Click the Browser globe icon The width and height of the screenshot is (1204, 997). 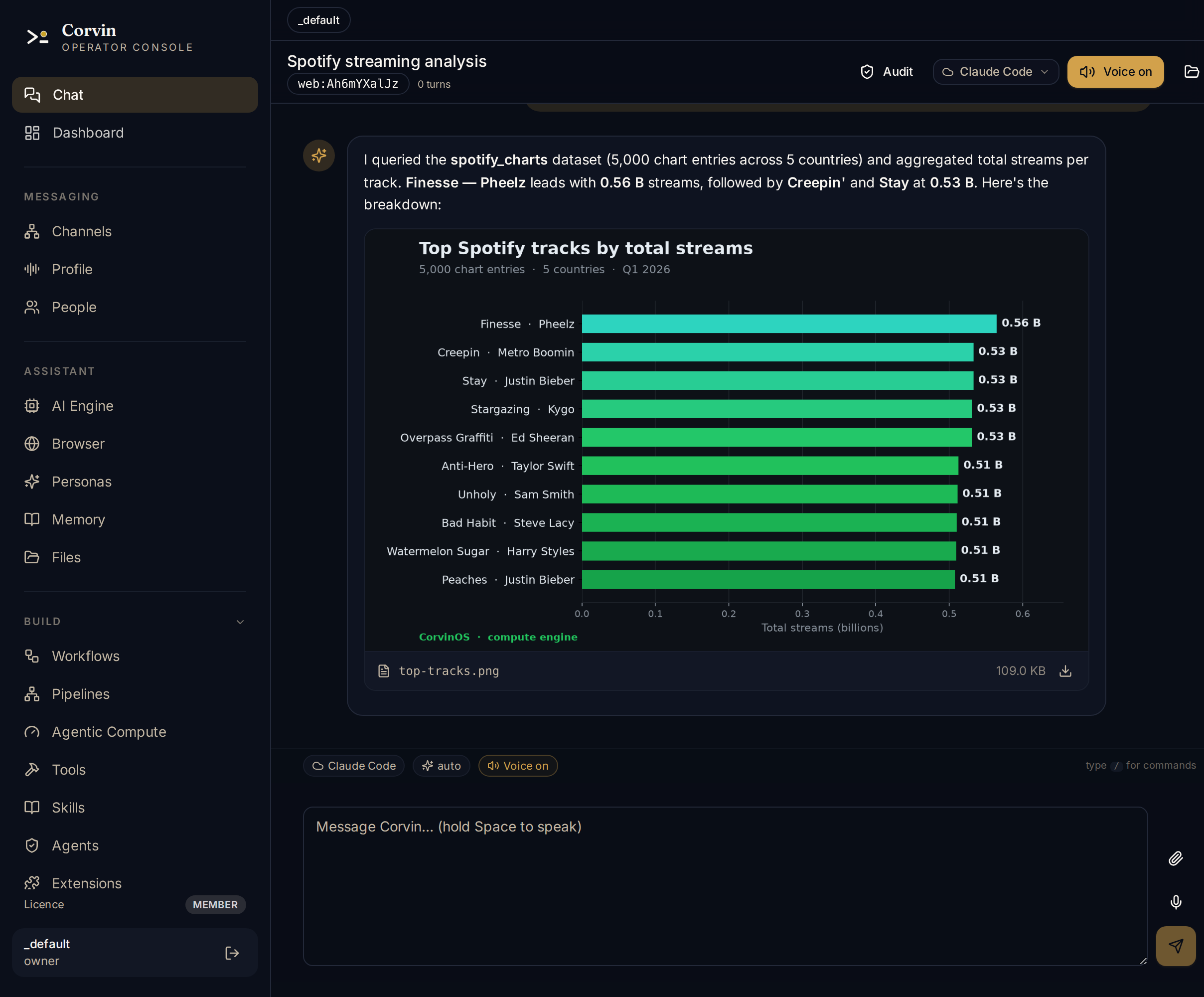pos(32,444)
